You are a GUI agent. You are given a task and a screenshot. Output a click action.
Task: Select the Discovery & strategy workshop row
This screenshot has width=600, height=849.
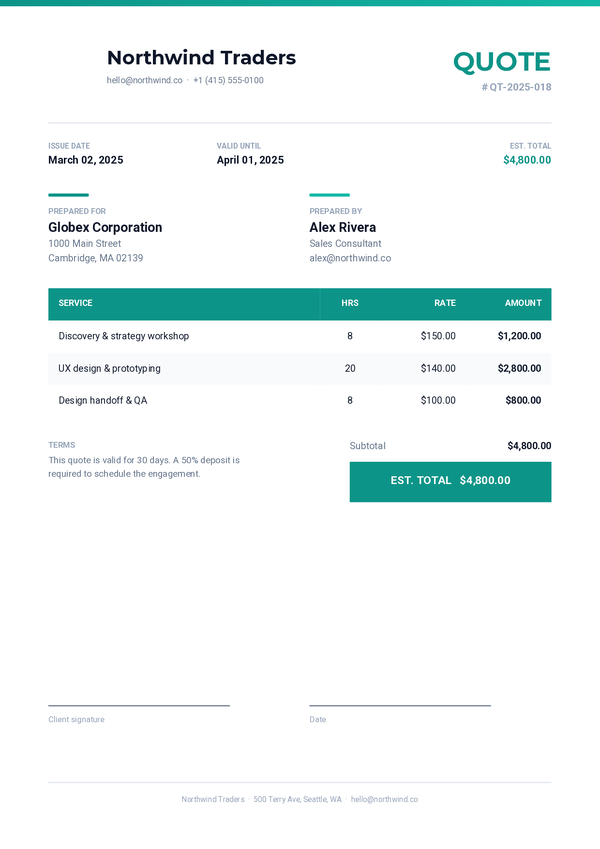tap(299, 336)
